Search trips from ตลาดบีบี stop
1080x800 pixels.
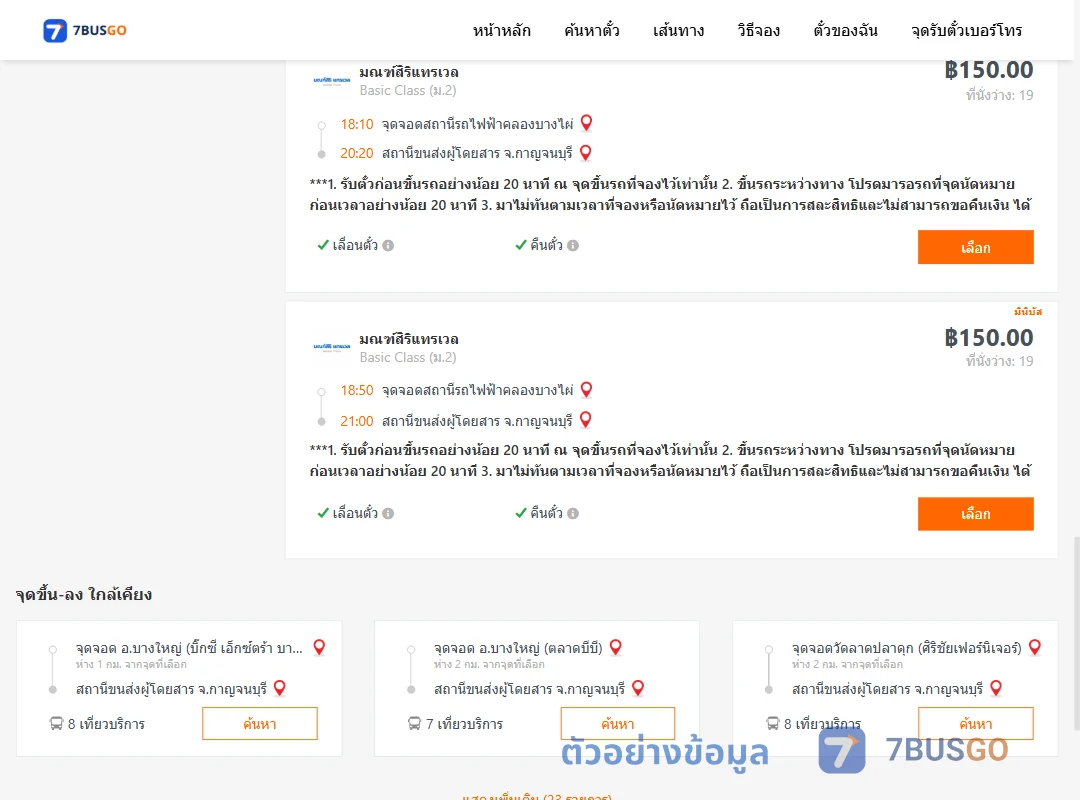click(618, 724)
